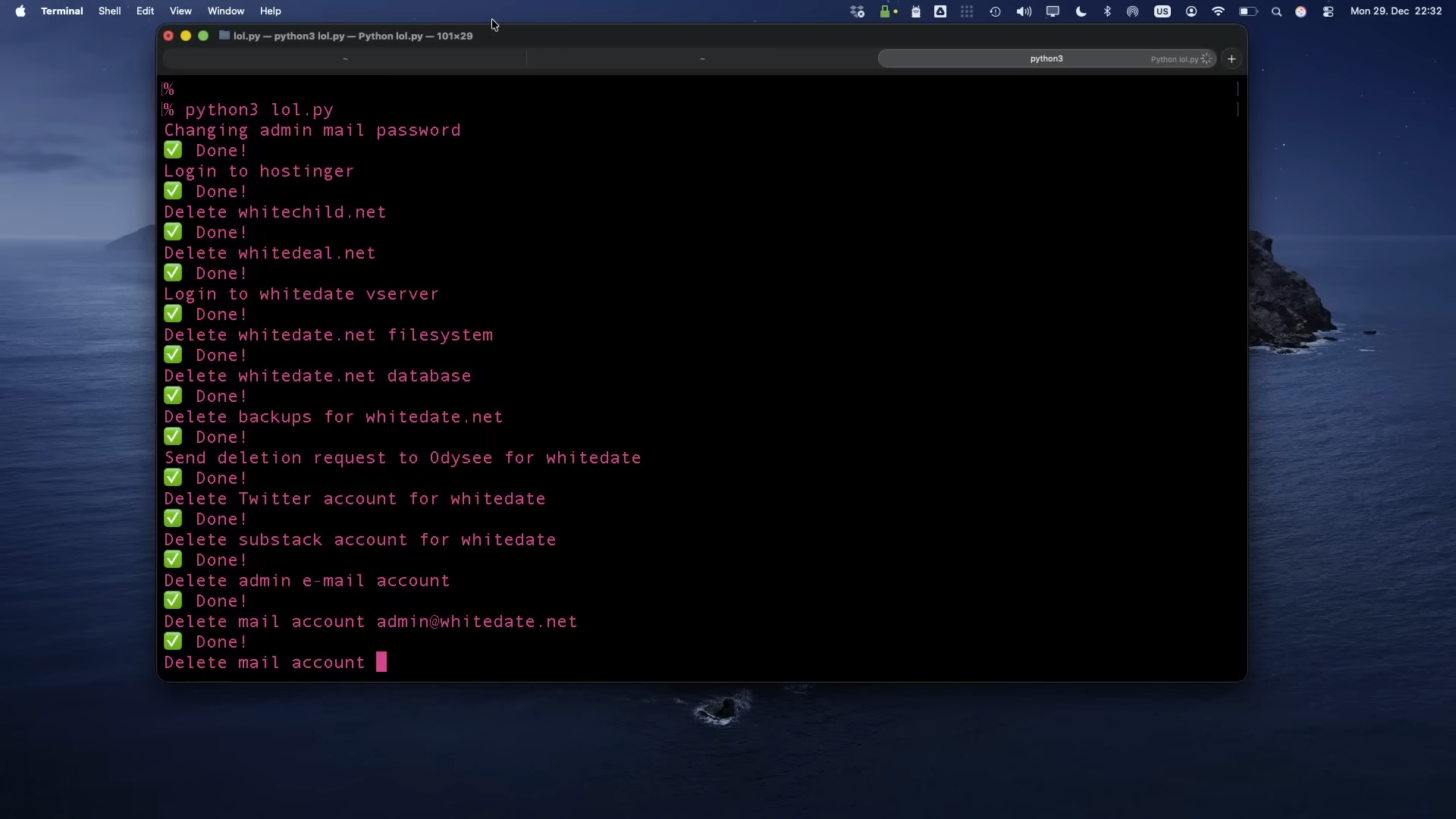Open the Dropbox menu bar icon
The height and width of the screenshot is (819, 1456).
pyautogui.click(x=858, y=11)
